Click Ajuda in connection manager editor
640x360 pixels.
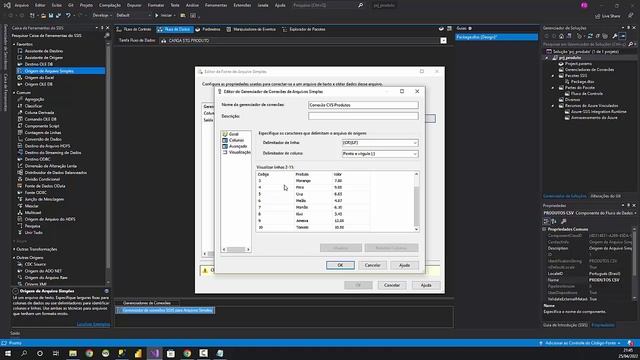click(404, 265)
